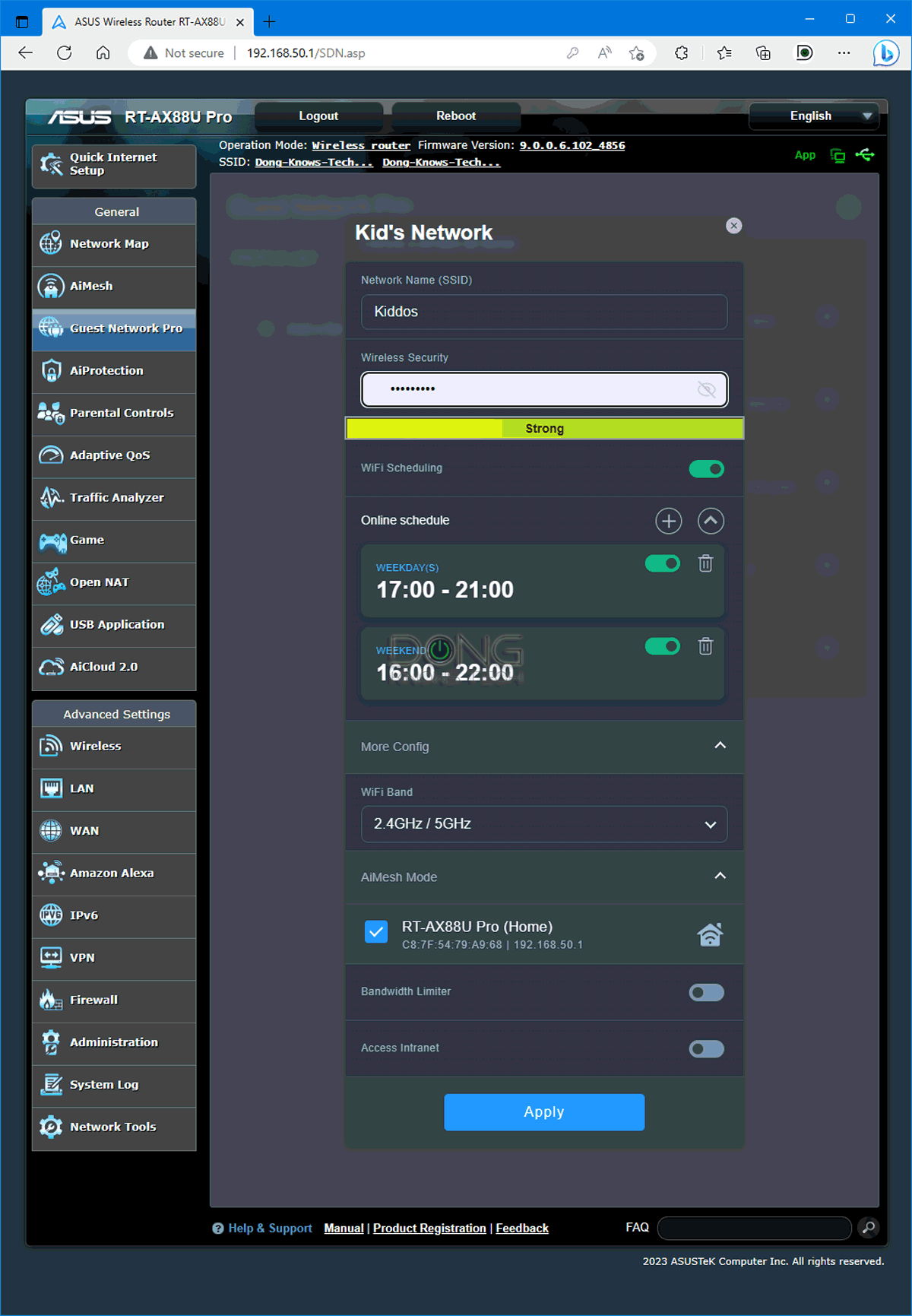Toggle the weekday schedule switch

[663, 563]
